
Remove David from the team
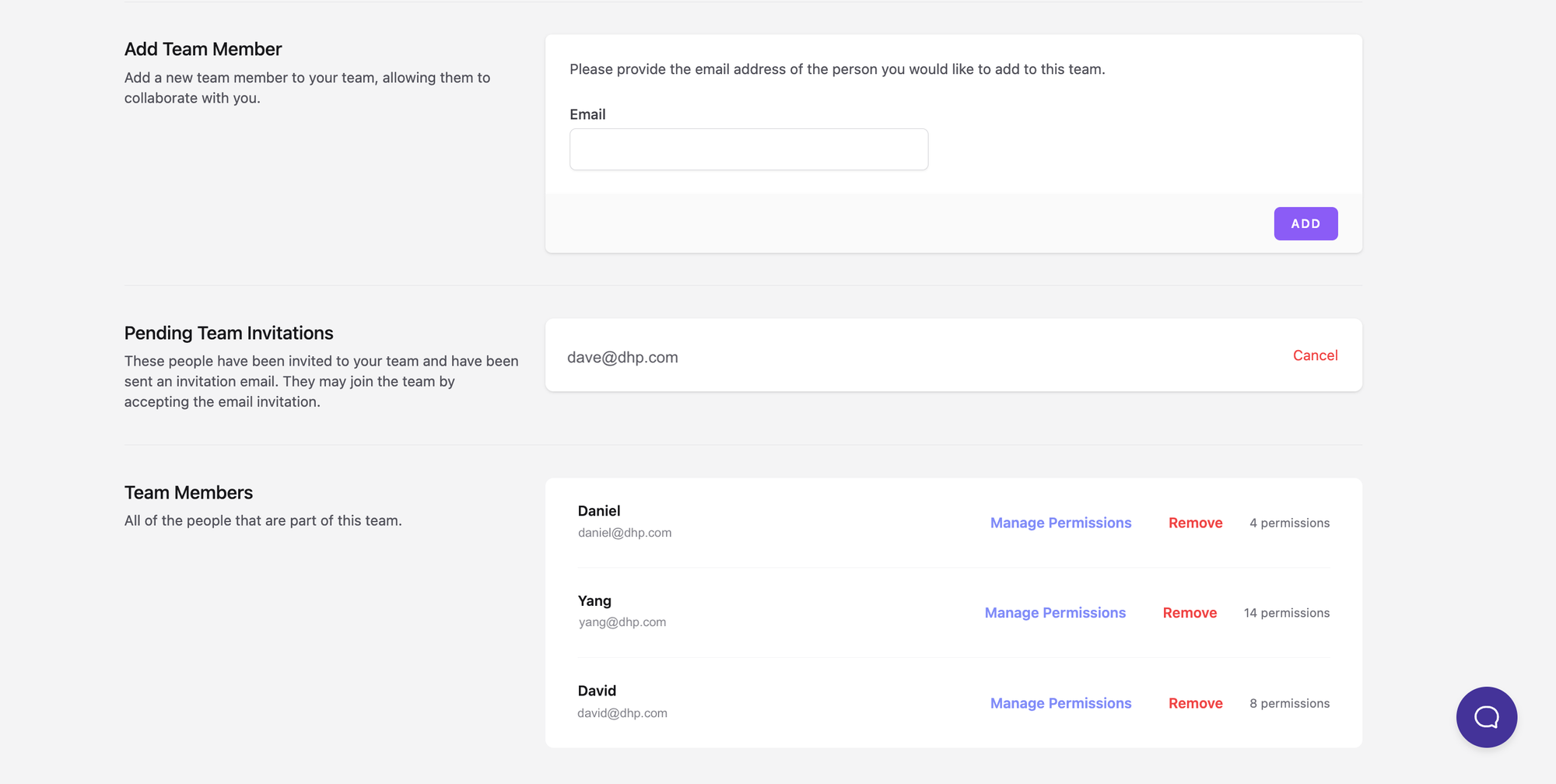click(x=1195, y=703)
